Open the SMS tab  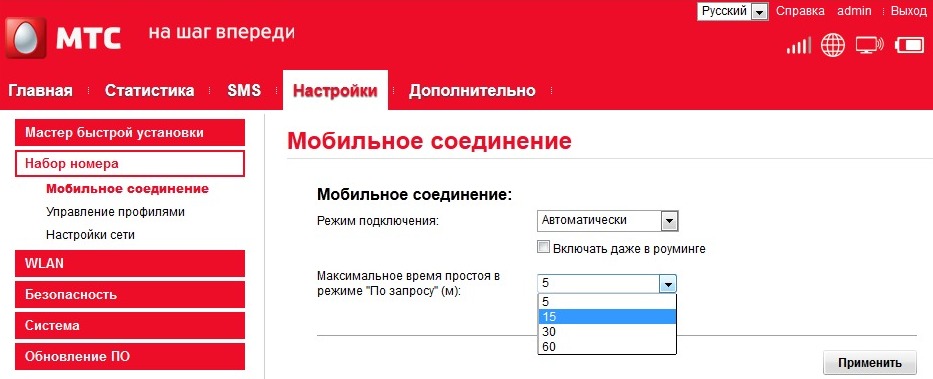click(244, 90)
